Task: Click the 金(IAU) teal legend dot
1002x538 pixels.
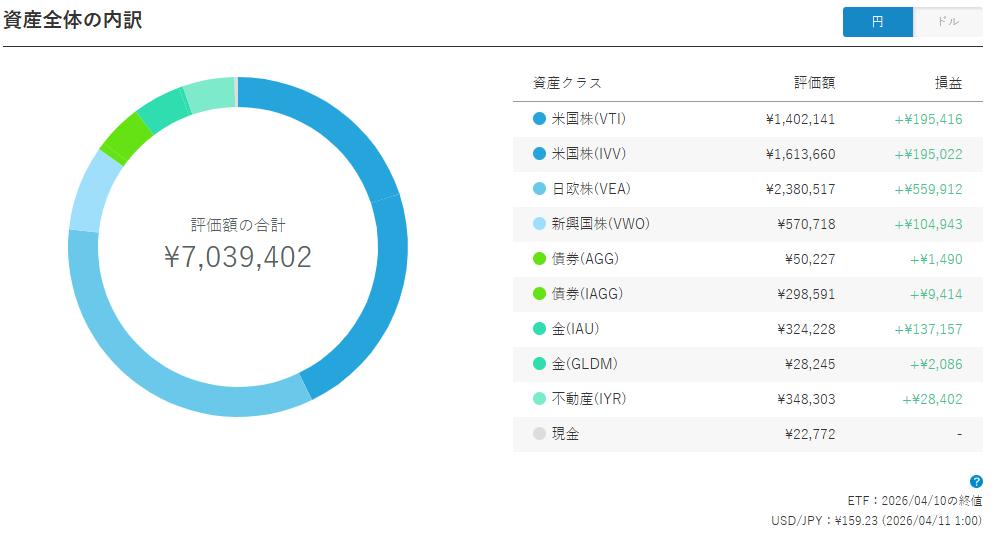Action: tap(539, 328)
